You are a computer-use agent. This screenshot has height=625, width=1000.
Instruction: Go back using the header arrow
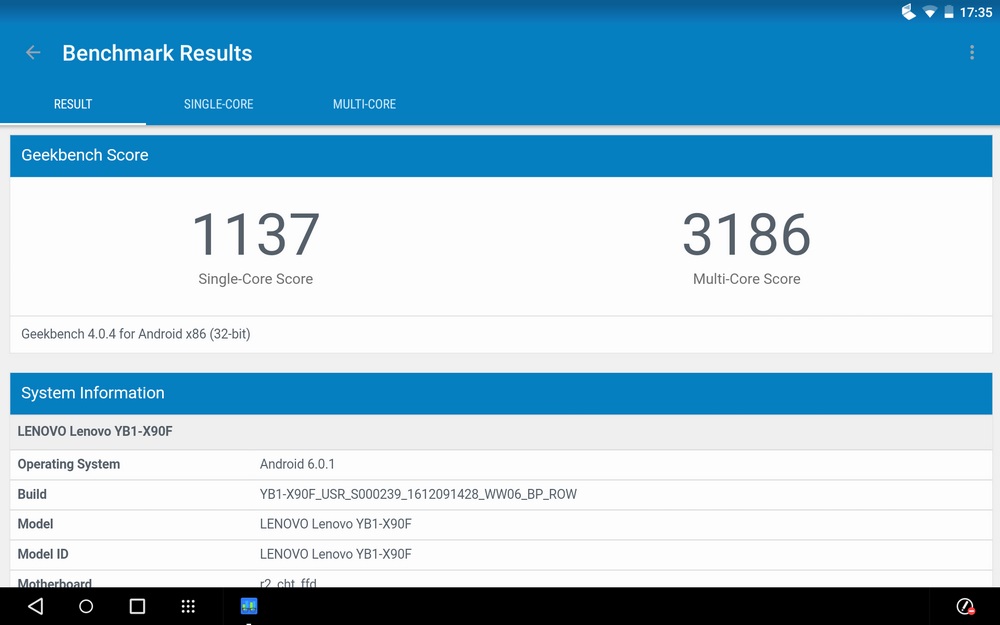[x=33, y=53]
